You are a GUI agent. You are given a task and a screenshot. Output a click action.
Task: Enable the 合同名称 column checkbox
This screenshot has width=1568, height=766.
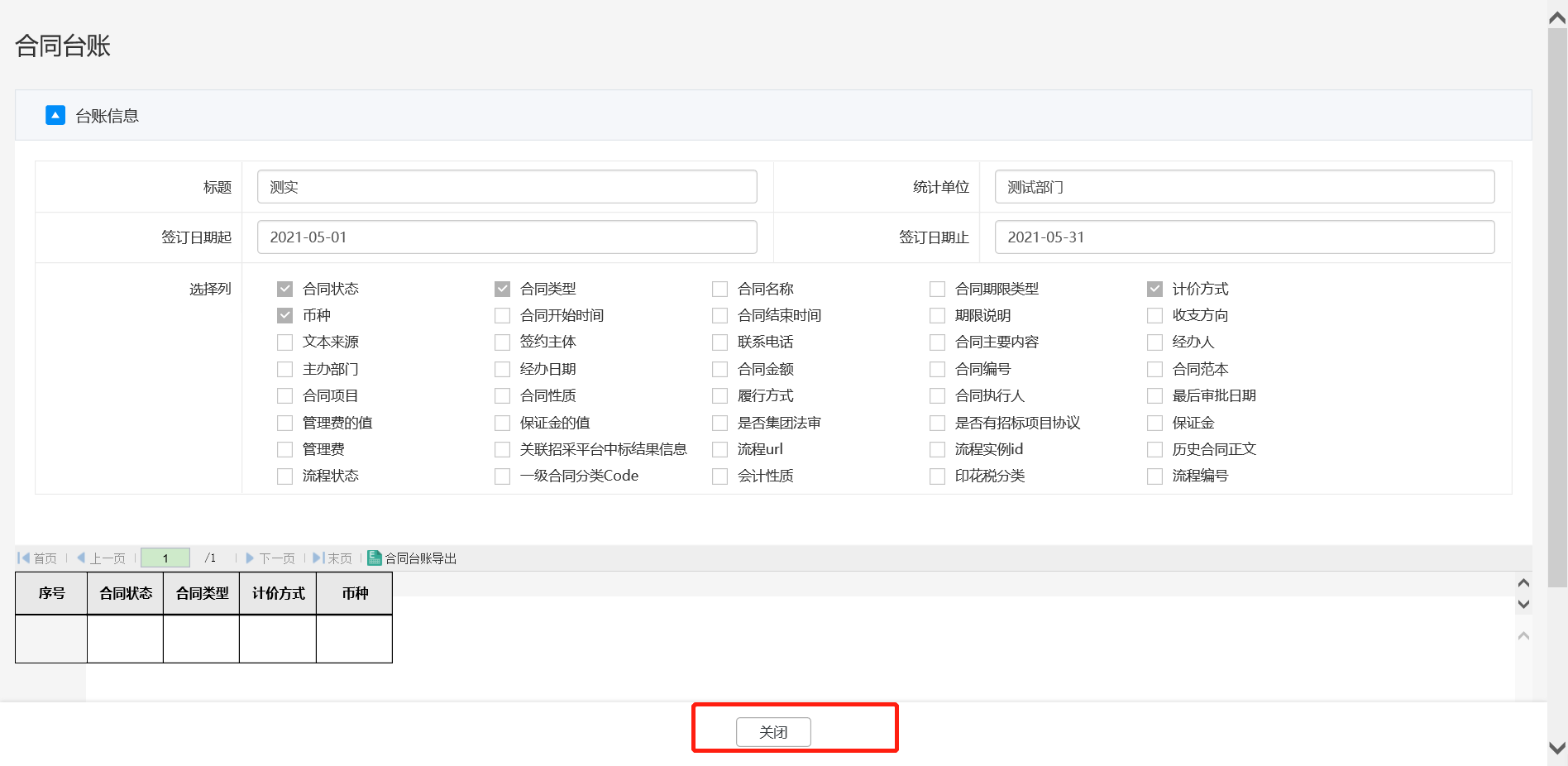720,289
